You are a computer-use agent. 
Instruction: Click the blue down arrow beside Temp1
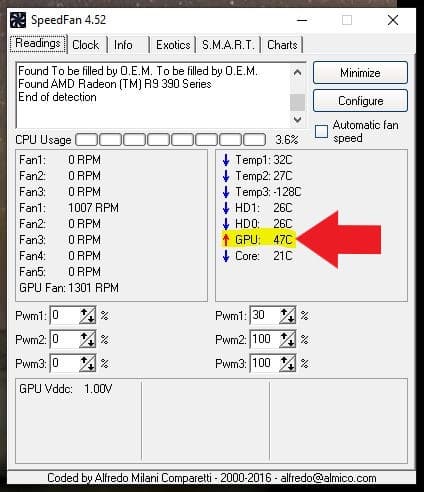tap(226, 160)
